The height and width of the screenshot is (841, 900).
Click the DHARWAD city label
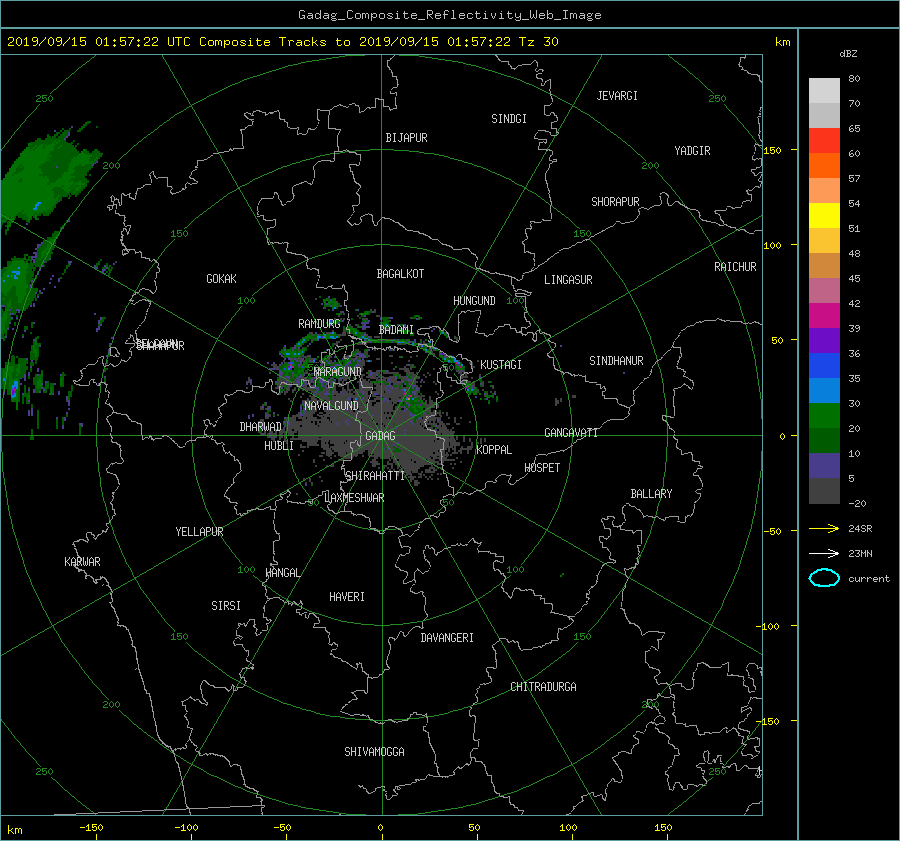(260, 427)
